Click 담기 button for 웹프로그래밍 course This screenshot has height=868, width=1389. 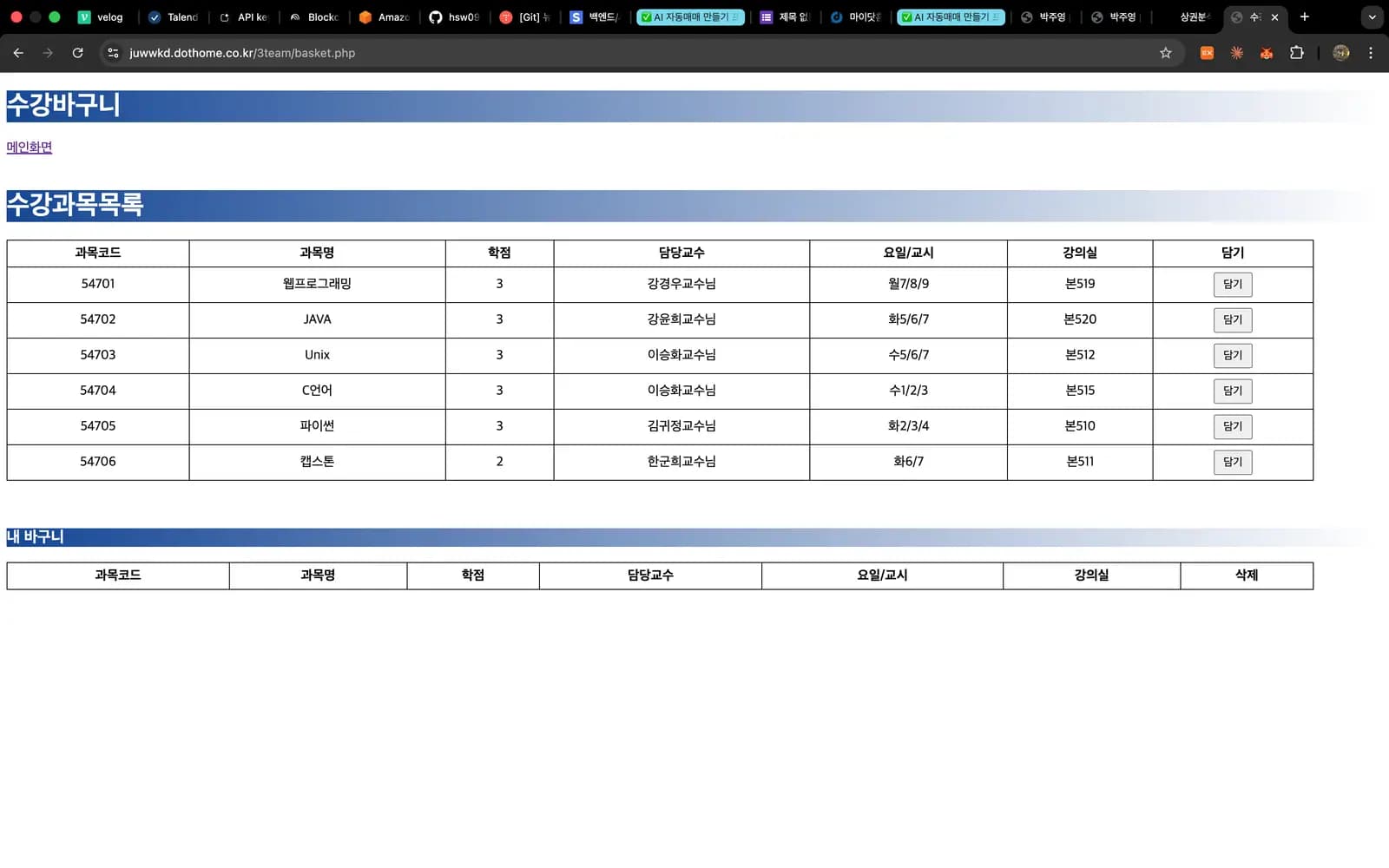(1233, 285)
